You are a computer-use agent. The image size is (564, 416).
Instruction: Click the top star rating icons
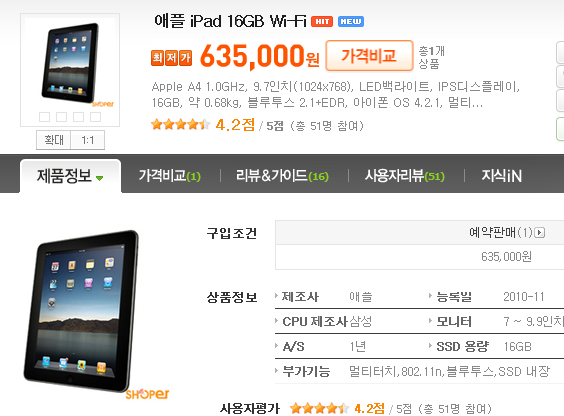[181, 124]
